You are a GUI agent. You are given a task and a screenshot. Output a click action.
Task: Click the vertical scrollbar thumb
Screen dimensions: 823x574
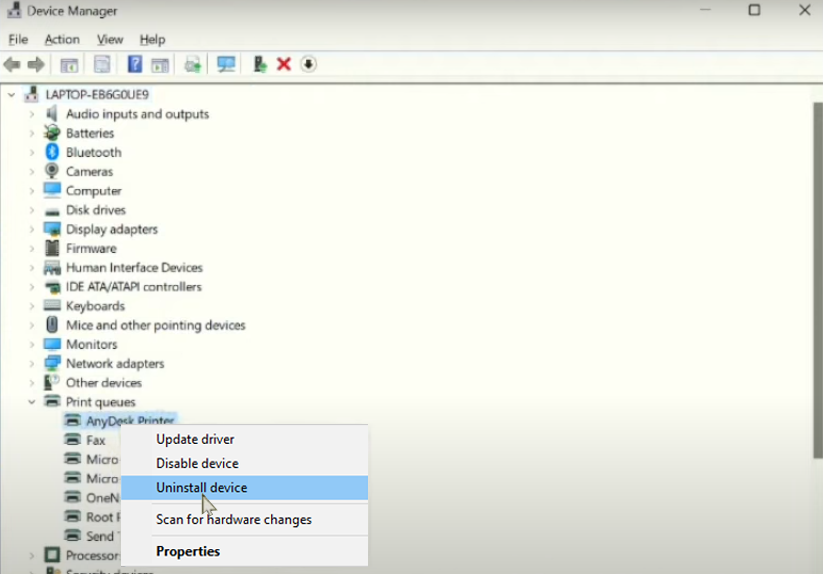tap(818, 281)
